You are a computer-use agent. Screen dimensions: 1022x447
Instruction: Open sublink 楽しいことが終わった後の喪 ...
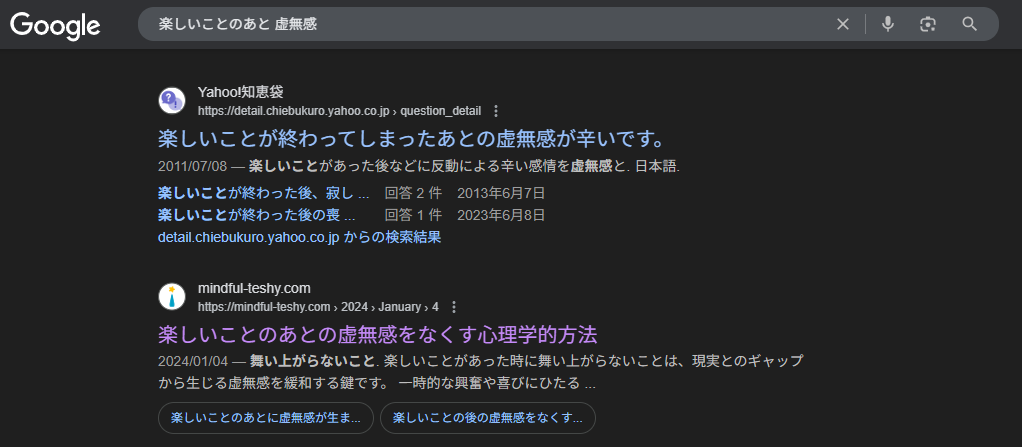tap(257, 215)
